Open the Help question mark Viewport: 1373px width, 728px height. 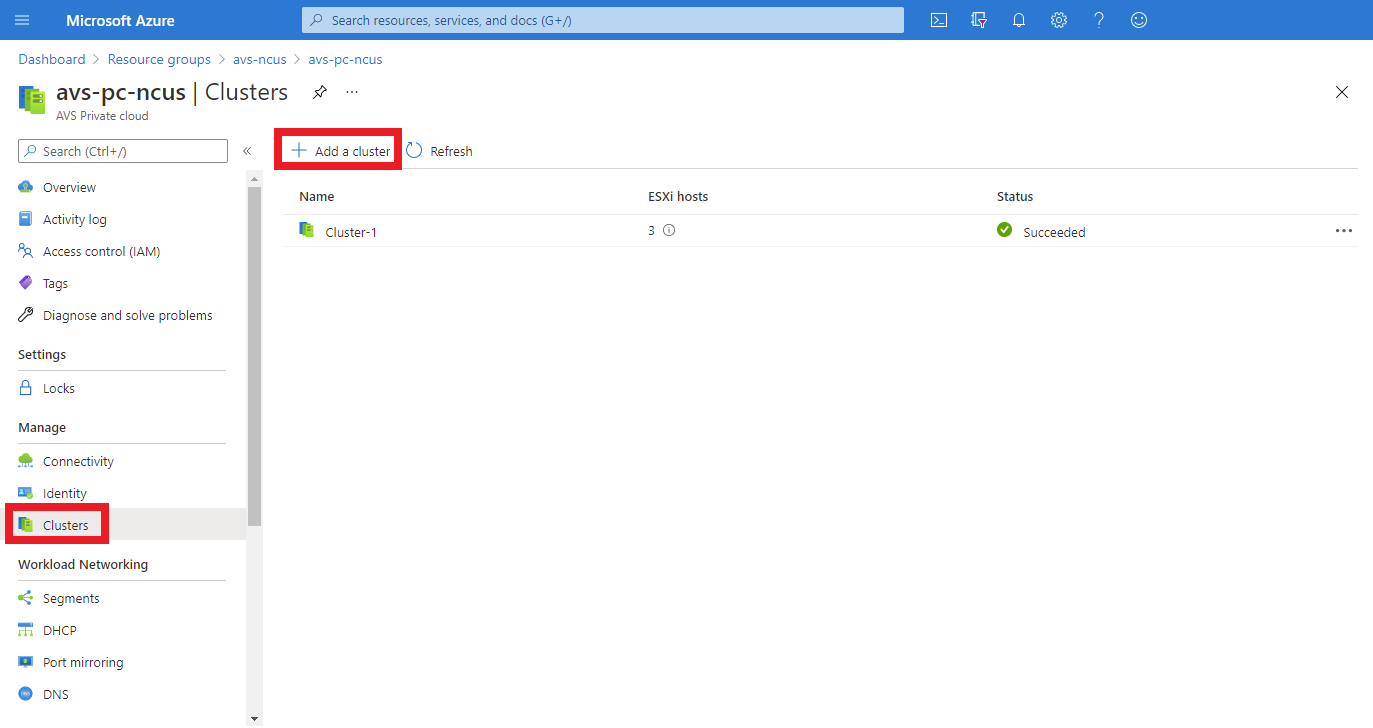click(x=1099, y=20)
